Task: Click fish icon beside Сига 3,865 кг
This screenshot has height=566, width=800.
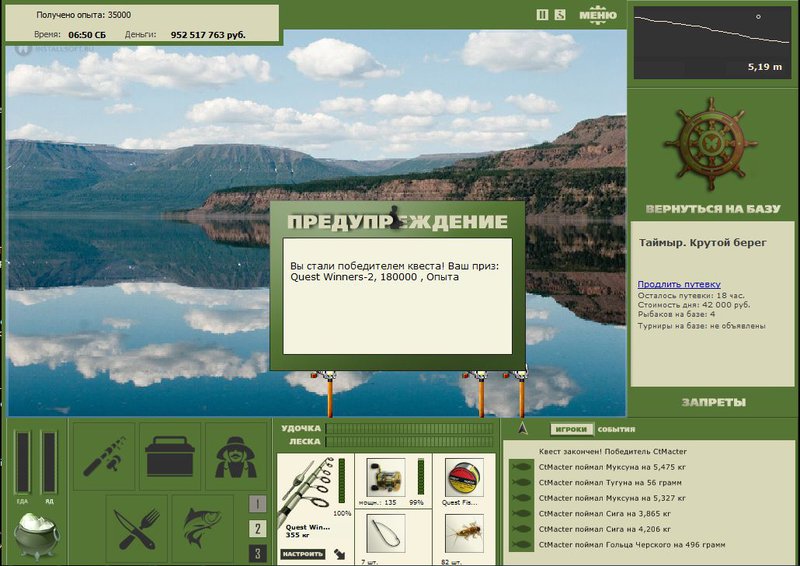Action: [x=520, y=513]
